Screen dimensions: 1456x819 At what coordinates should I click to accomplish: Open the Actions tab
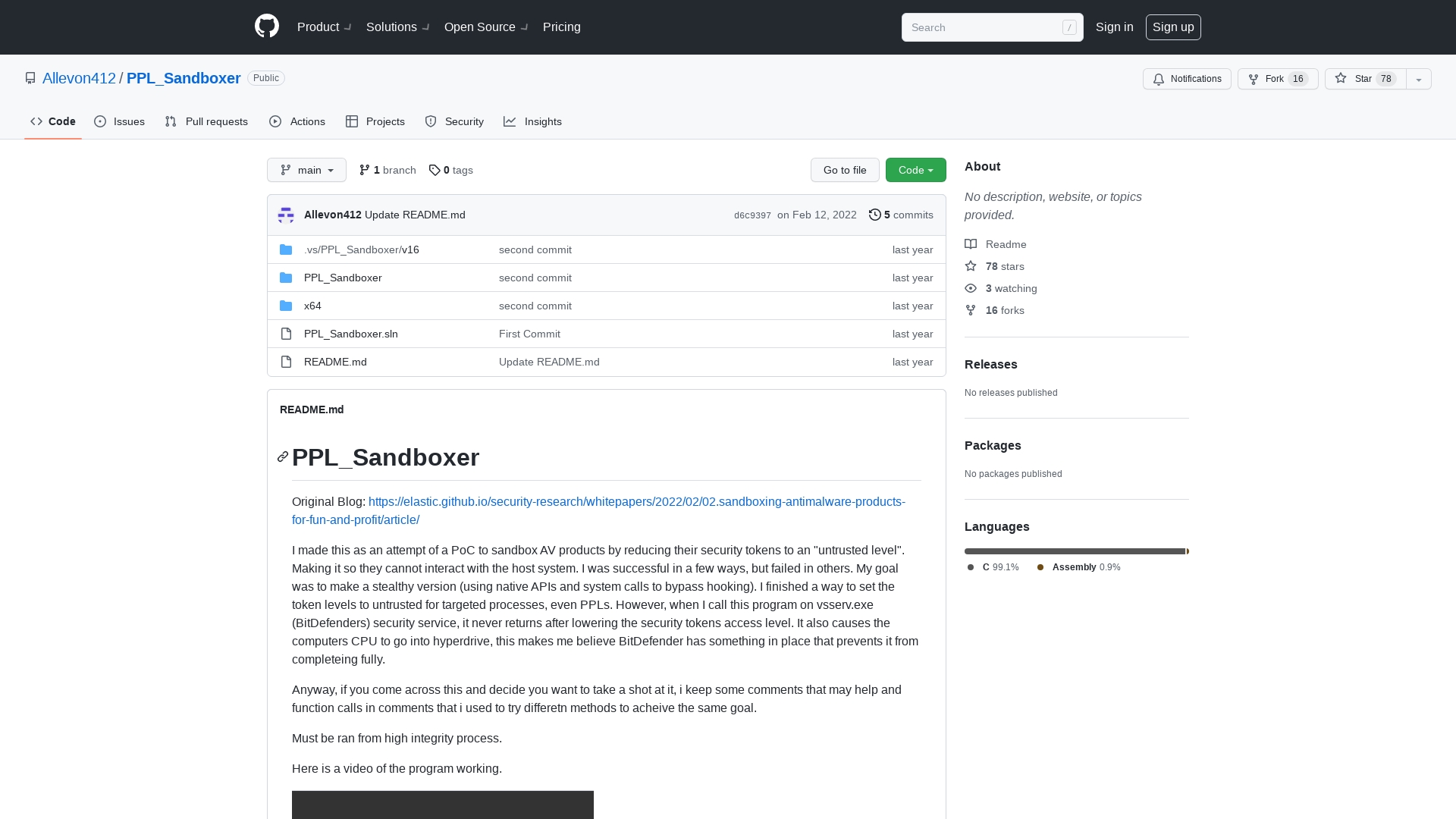pos(297,121)
